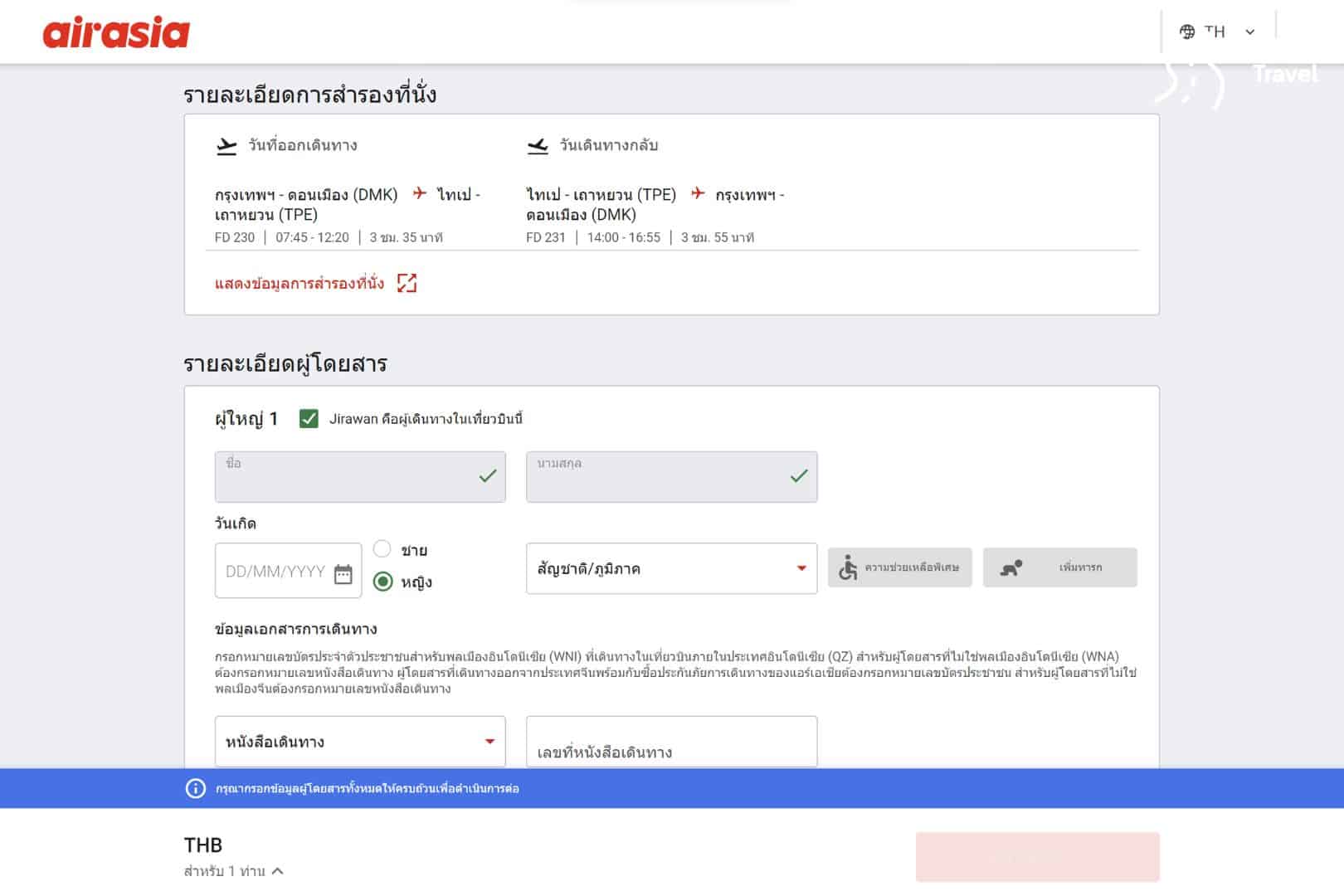The image size is (1344, 896).
Task: Open the หนังสือเดินทาง document type dropdown
Action: click(360, 742)
